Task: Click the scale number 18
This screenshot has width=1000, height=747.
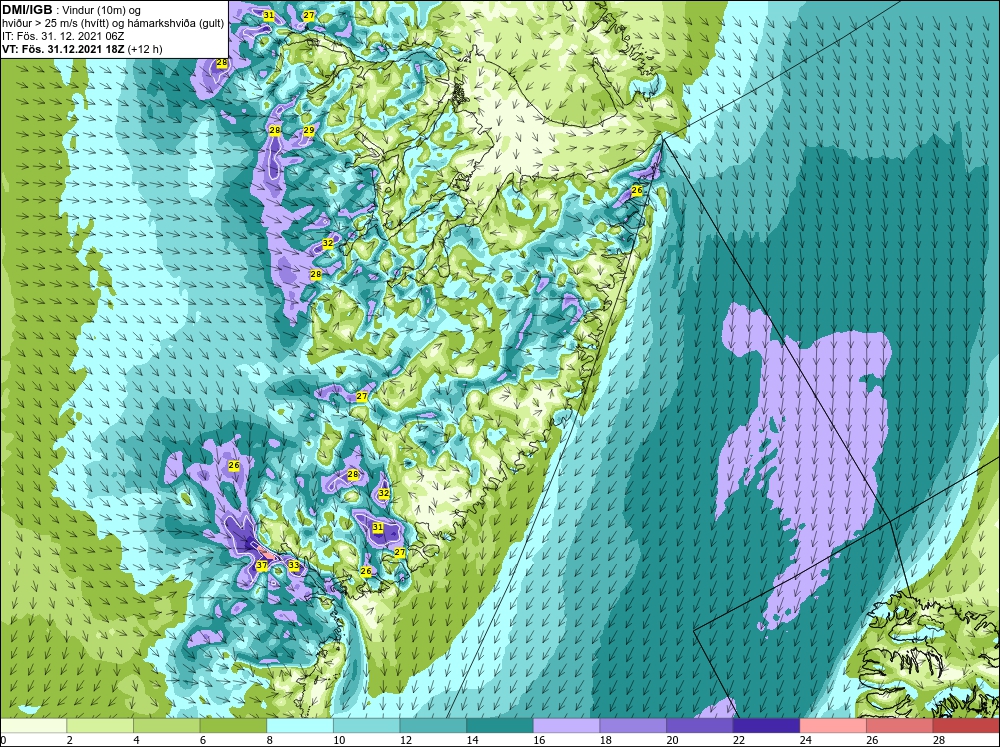Action: click(x=606, y=740)
